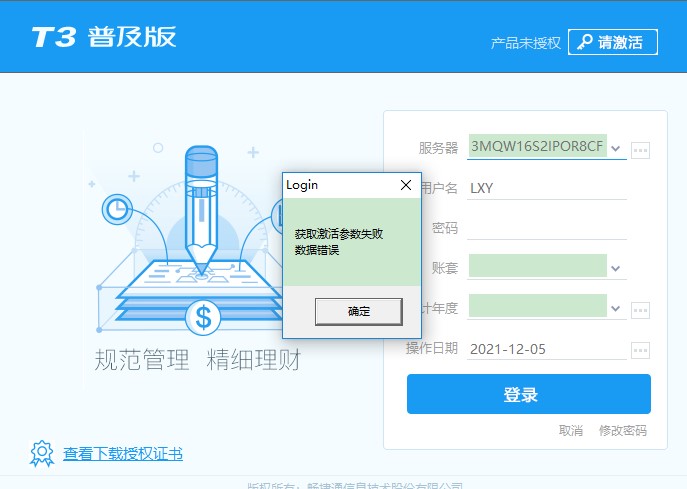Click the 修改密码 link
The image size is (687, 489).
point(623,431)
